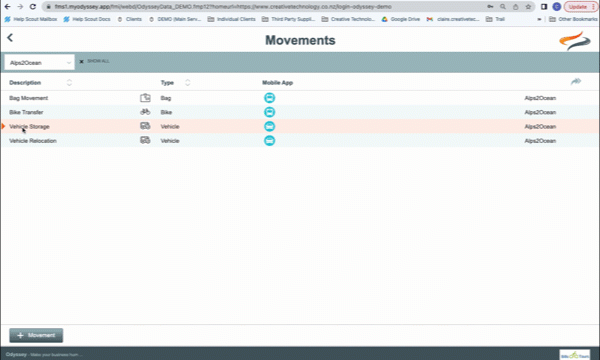Open the claire.creativetec... Gmail bookmark

point(453,19)
